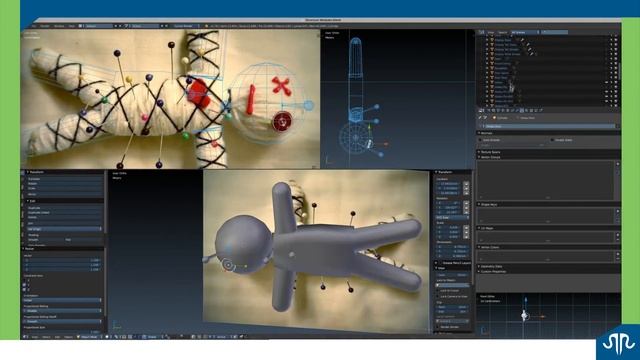Image resolution: width=640 pixels, height=360 pixels.
Task: Open the Physics properties tab icon
Action: (x=541, y=110)
